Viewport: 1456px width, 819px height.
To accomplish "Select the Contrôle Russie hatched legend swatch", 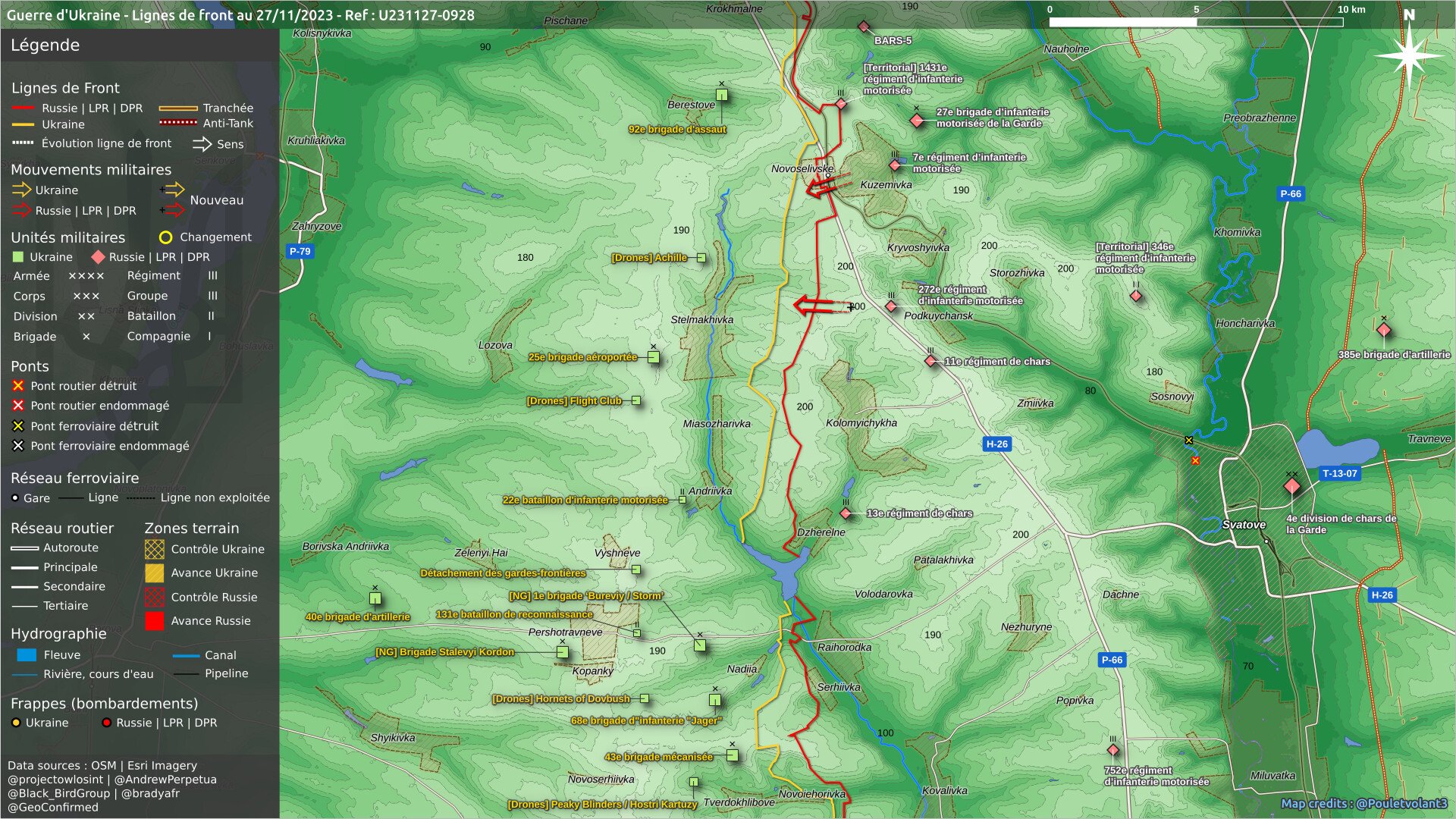I will pyautogui.click(x=155, y=597).
